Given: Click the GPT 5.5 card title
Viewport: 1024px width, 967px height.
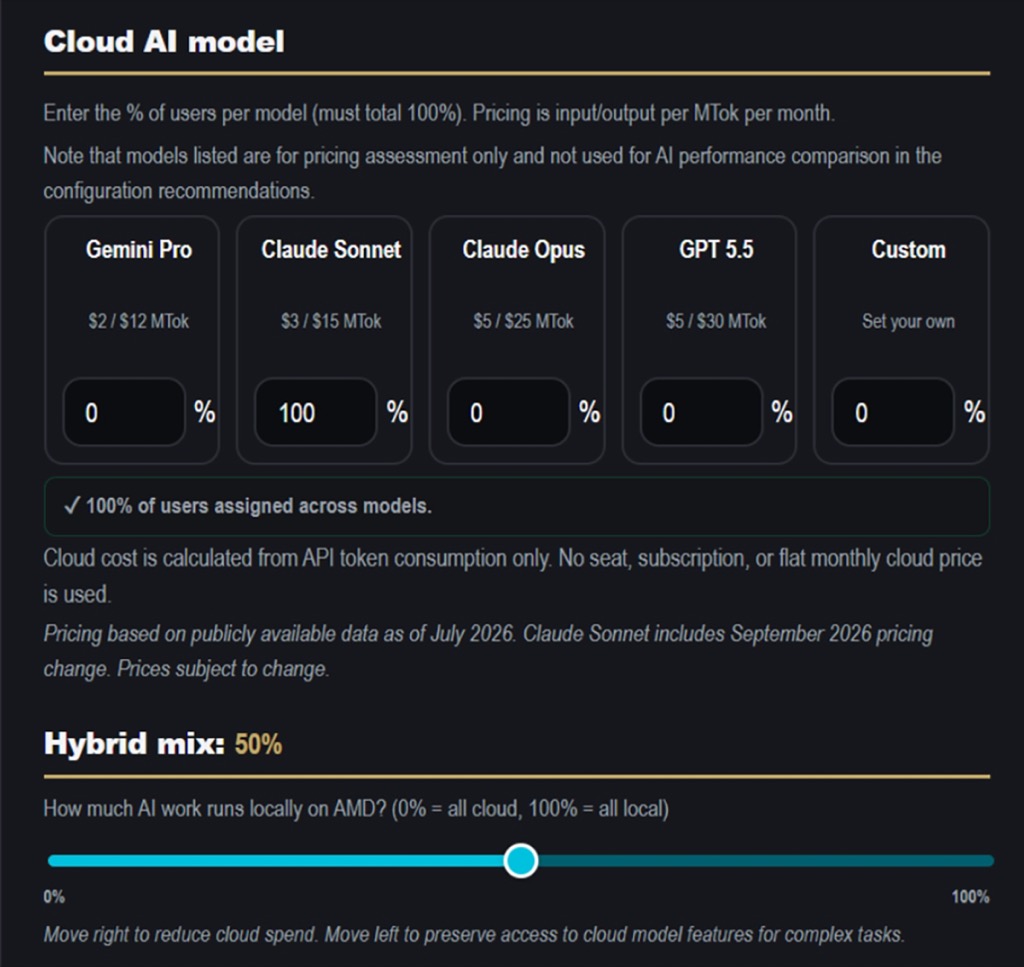Looking at the screenshot, I should (x=716, y=249).
